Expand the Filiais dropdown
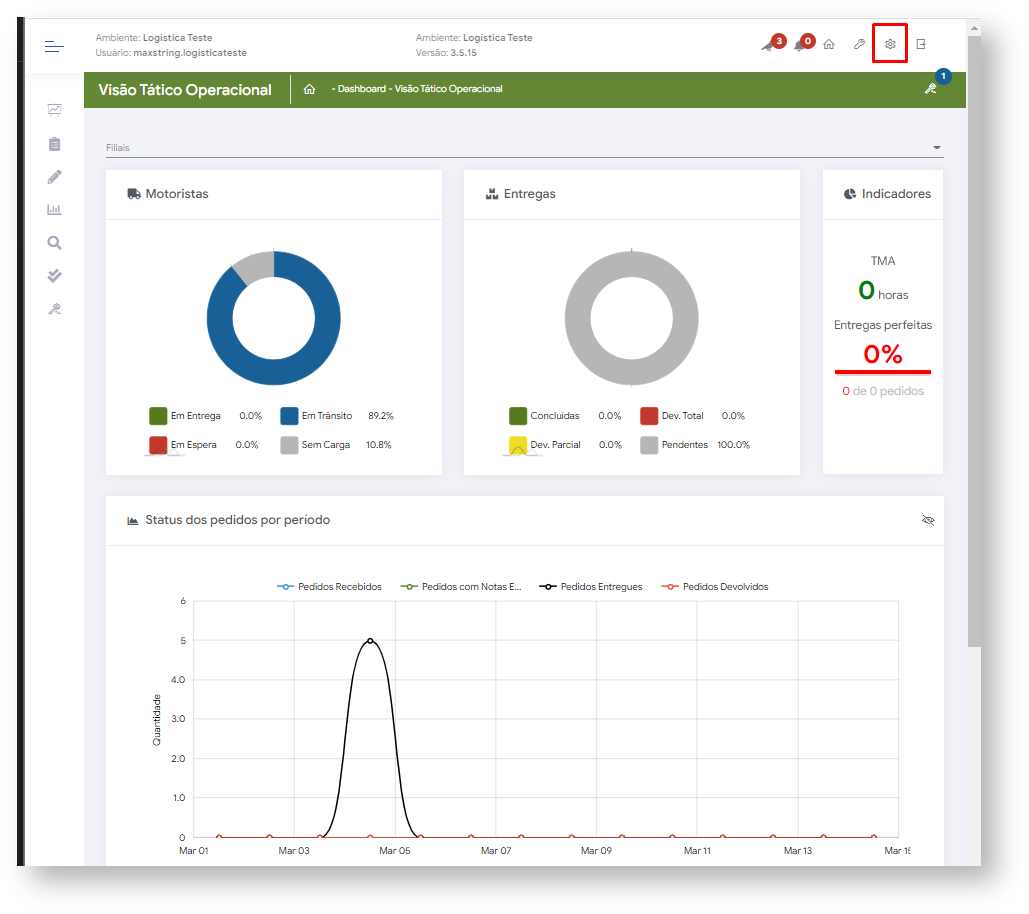1029x914 pixels. 936,148
